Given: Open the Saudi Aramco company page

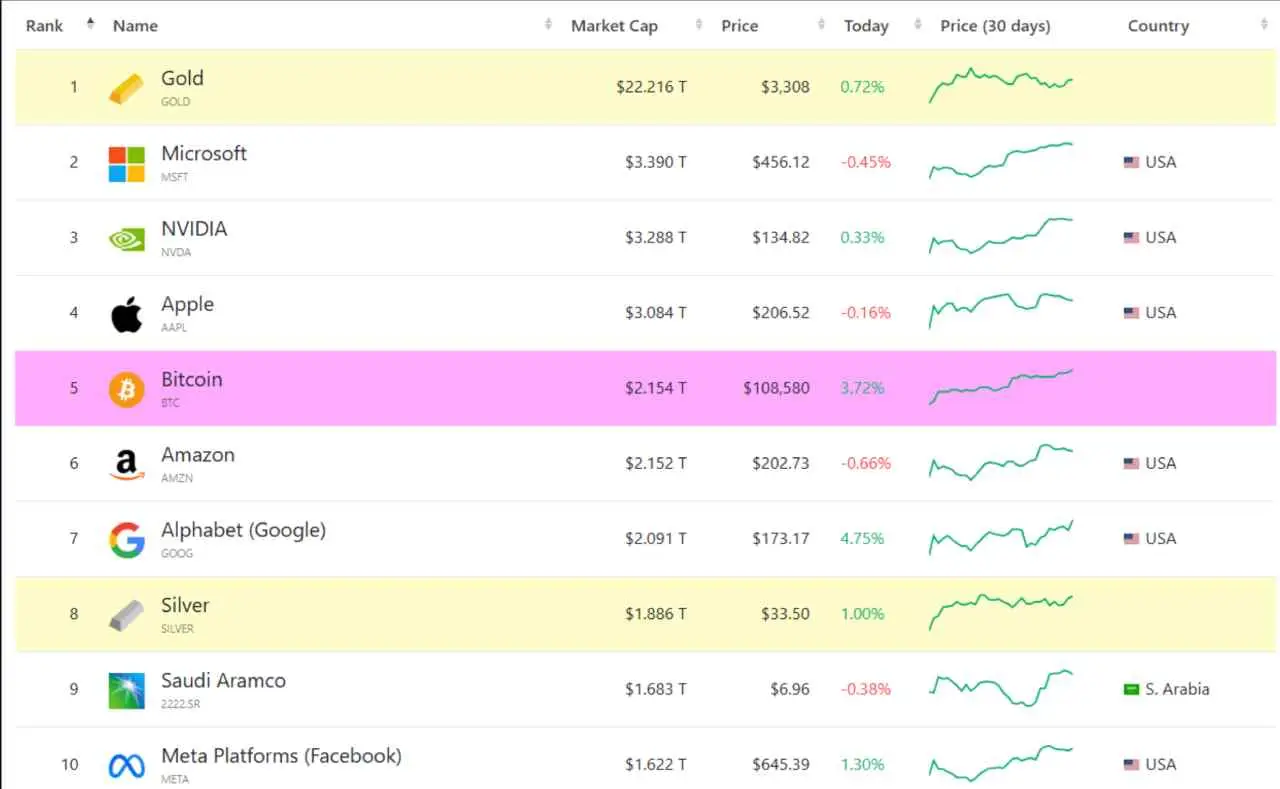Looking at the screenshot, I should click(223, 681).
